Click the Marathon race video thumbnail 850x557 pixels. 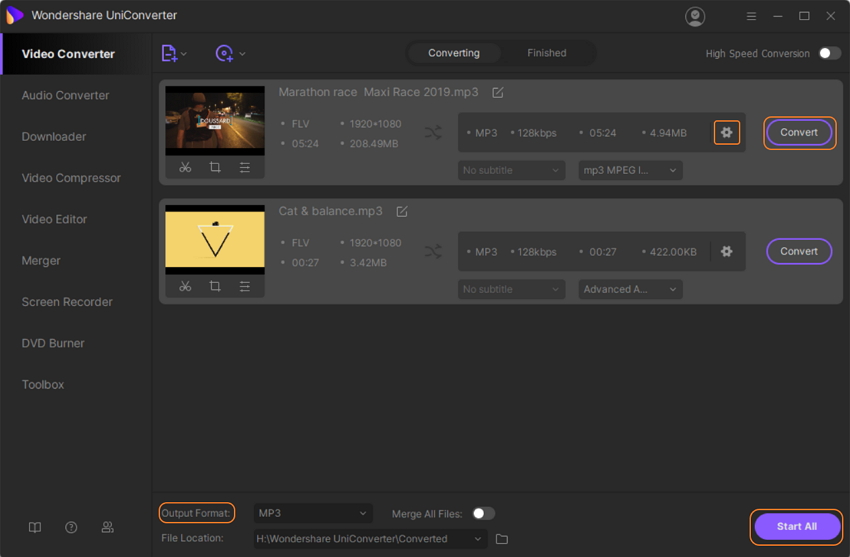tap(215, 120)
